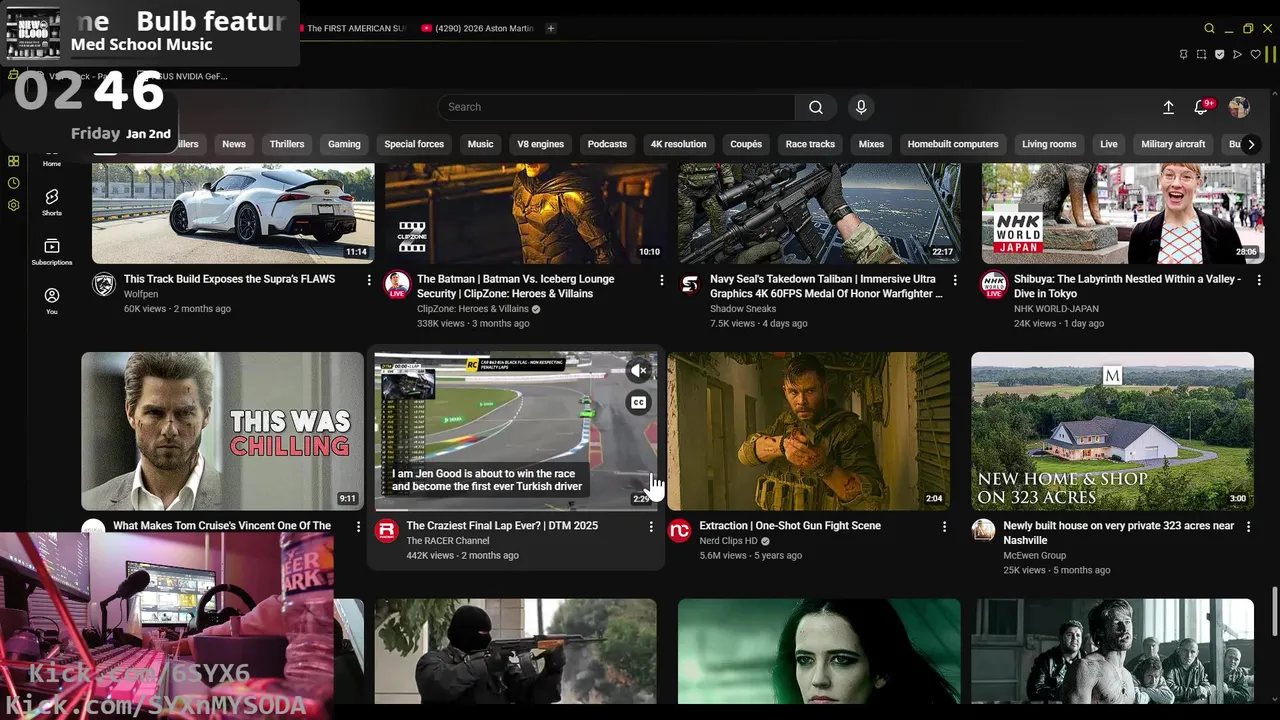Switch to THE FIRST AMERICAN SU browser tab
1280x720 pixels.
[x=353, y=28]
